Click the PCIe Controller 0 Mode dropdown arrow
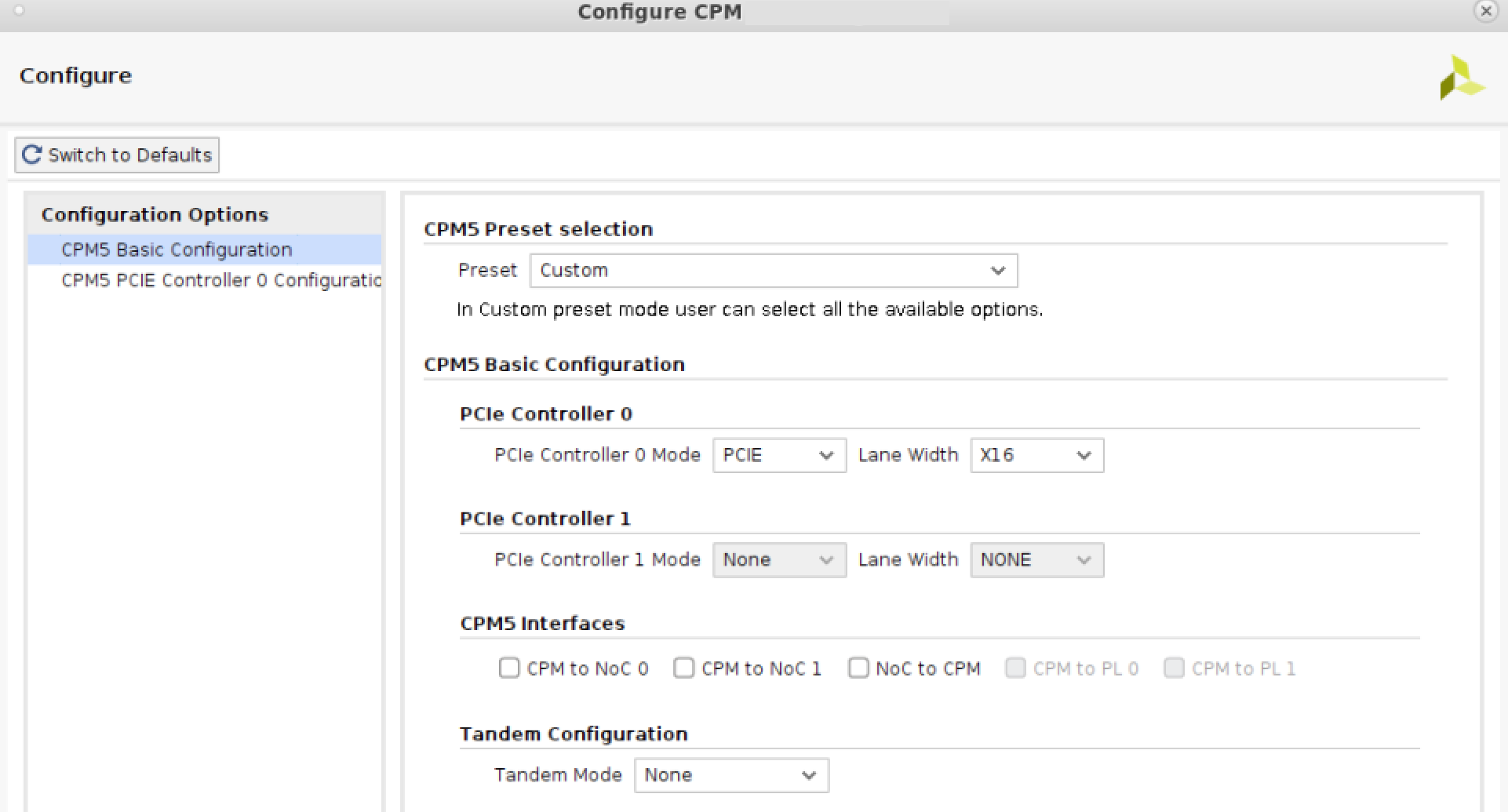The height and width of the screenshot is (812, 1508). point(826,455)
